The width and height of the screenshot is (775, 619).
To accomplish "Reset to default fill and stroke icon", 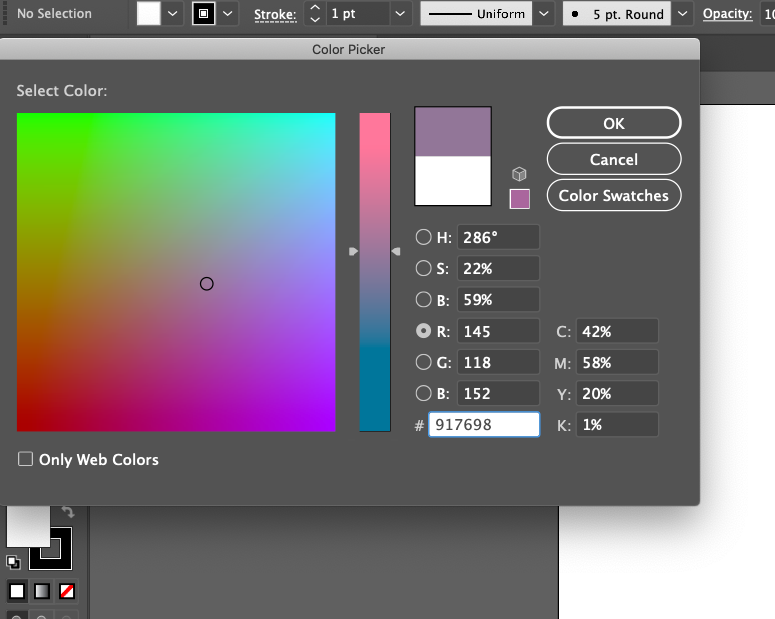I will tap(14, 562).
